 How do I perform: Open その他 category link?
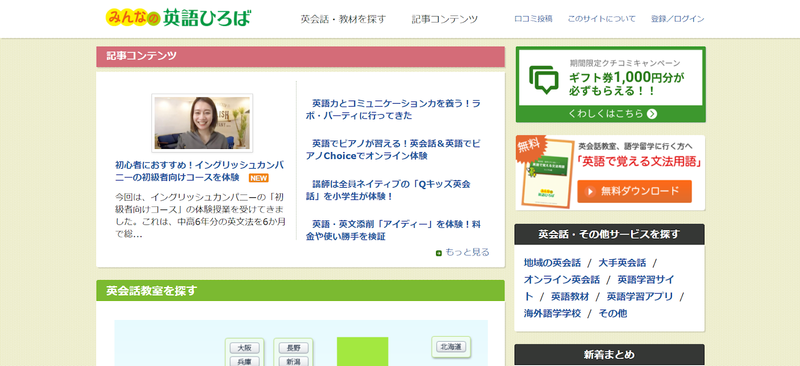pos(613,313)
